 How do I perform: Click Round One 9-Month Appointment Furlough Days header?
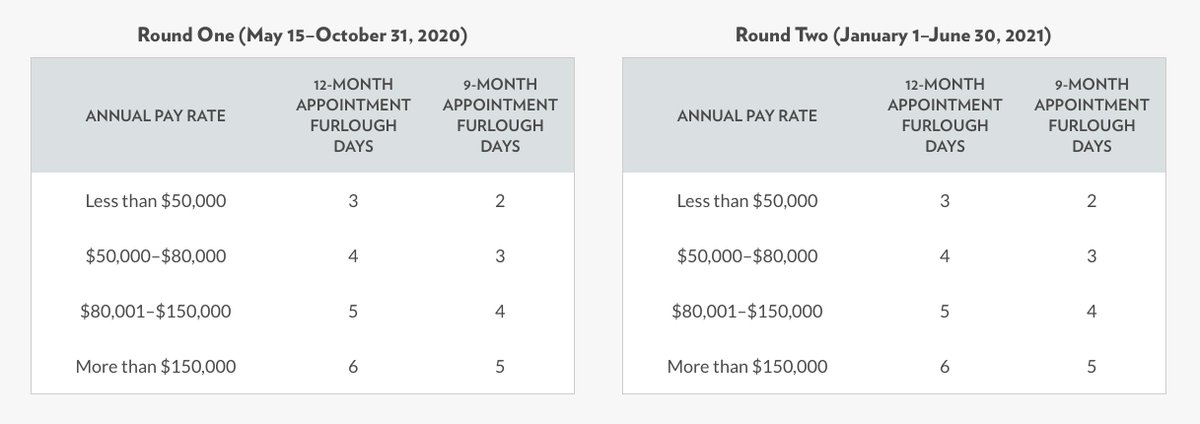[500, 115]
